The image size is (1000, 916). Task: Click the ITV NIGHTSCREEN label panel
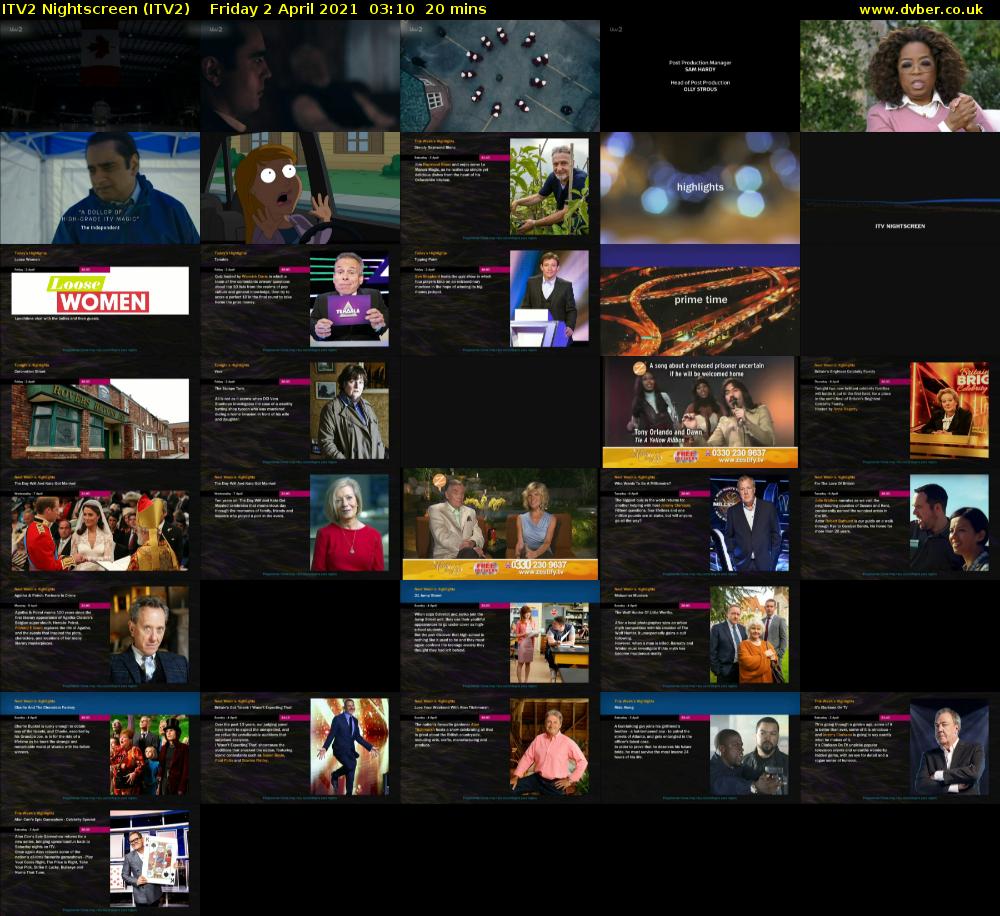click(899, 226)
